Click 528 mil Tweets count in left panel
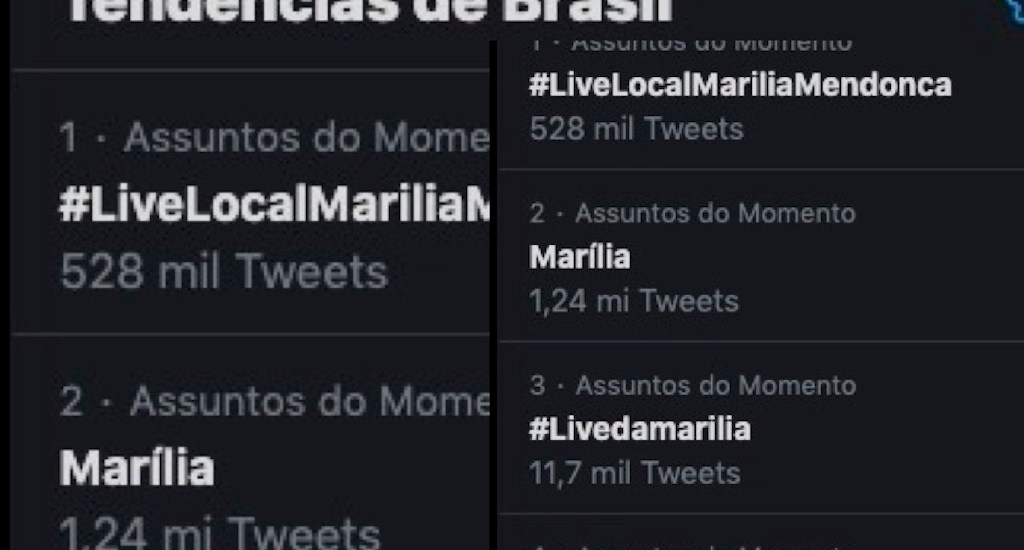The height and width of the screenshot is (550, 1024). click(224, 271)
